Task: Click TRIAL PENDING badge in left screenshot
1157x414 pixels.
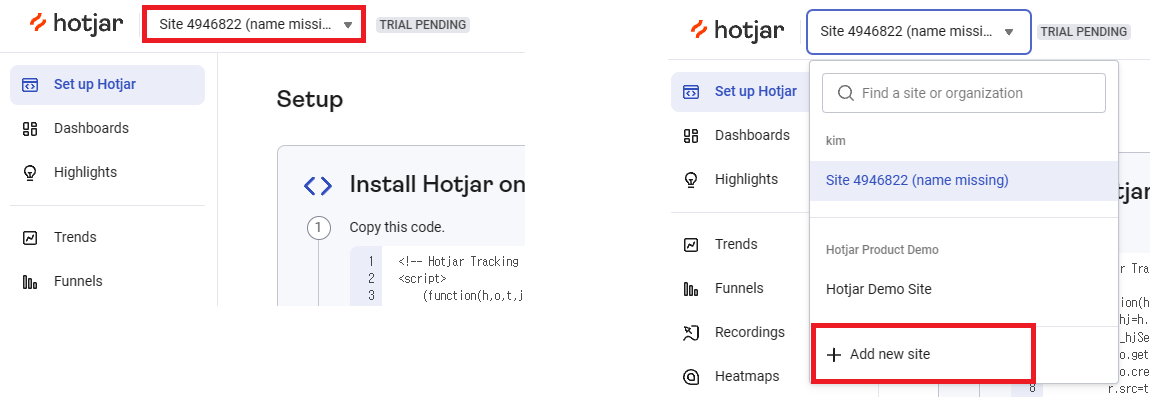Action: tap(423, 24)
